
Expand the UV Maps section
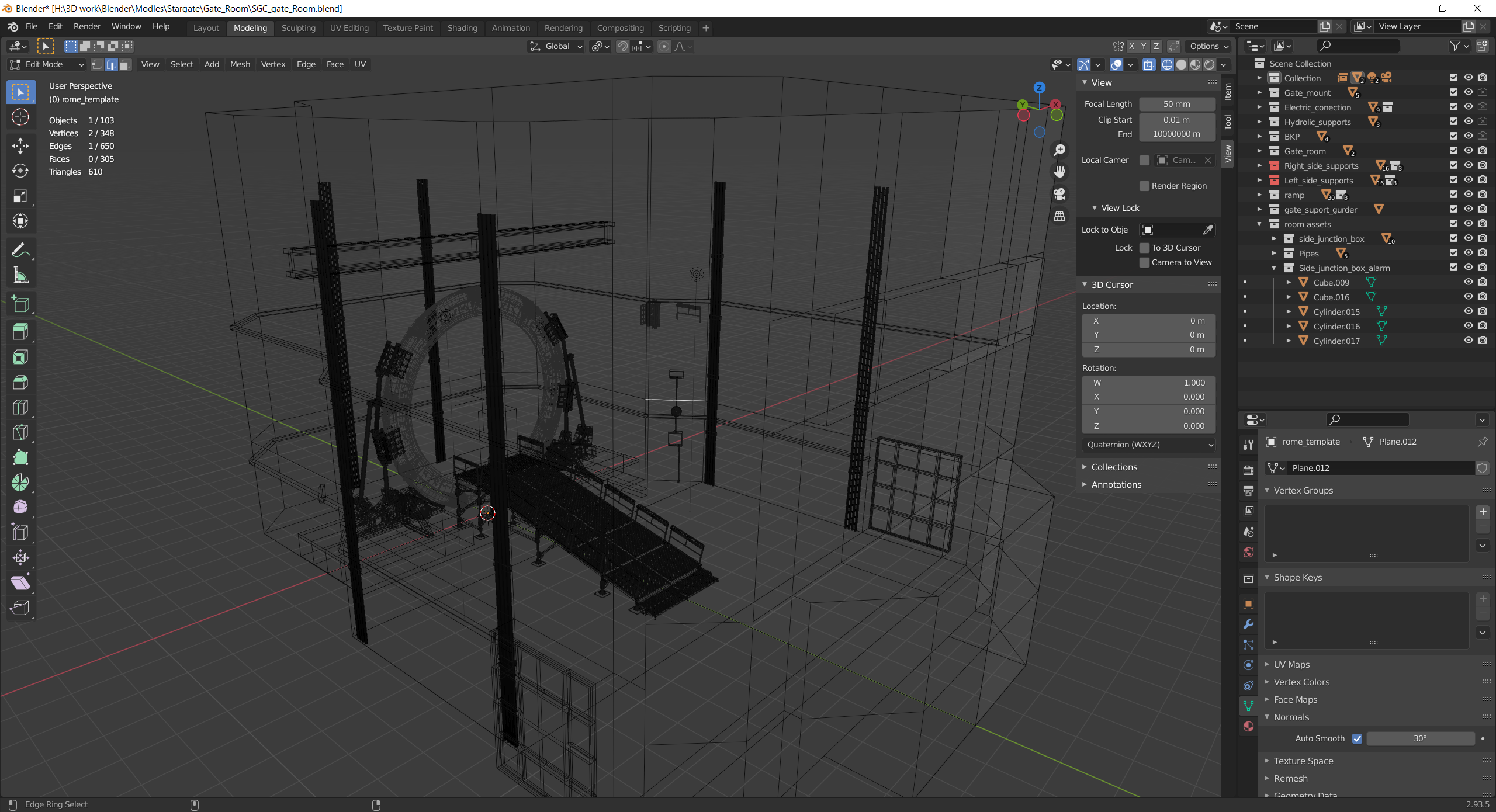click(1291, 665)
